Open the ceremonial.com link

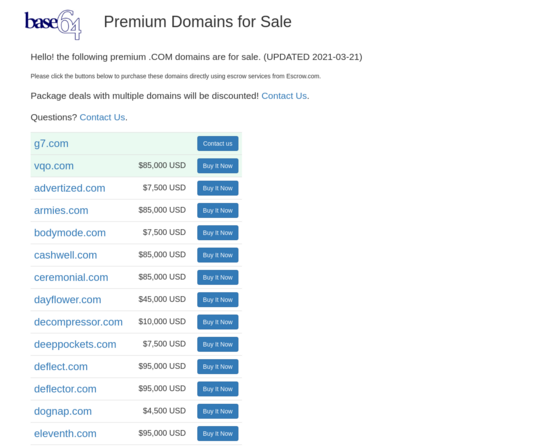[x=71, y=278]
